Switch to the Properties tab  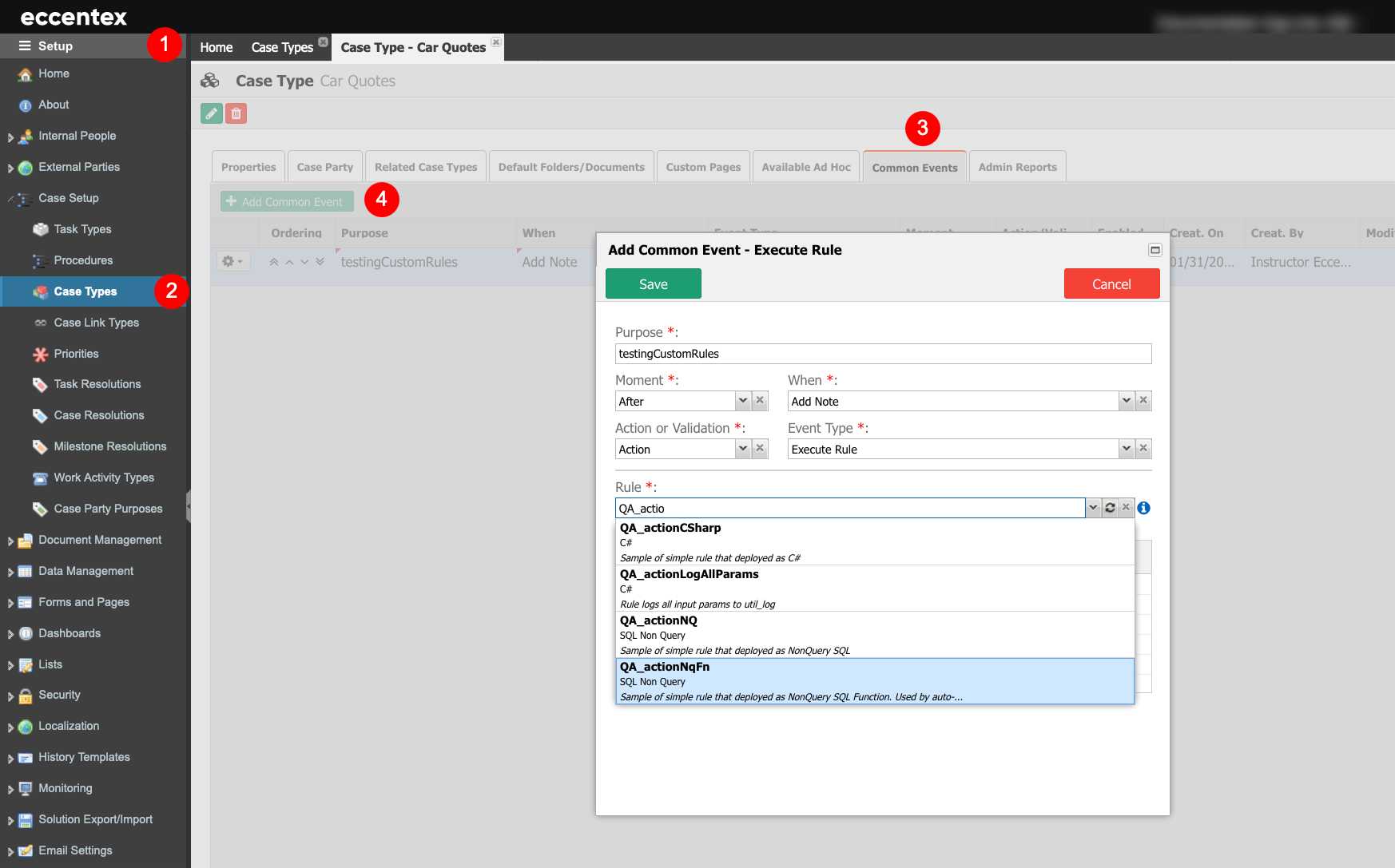click(x=248, y=167)
